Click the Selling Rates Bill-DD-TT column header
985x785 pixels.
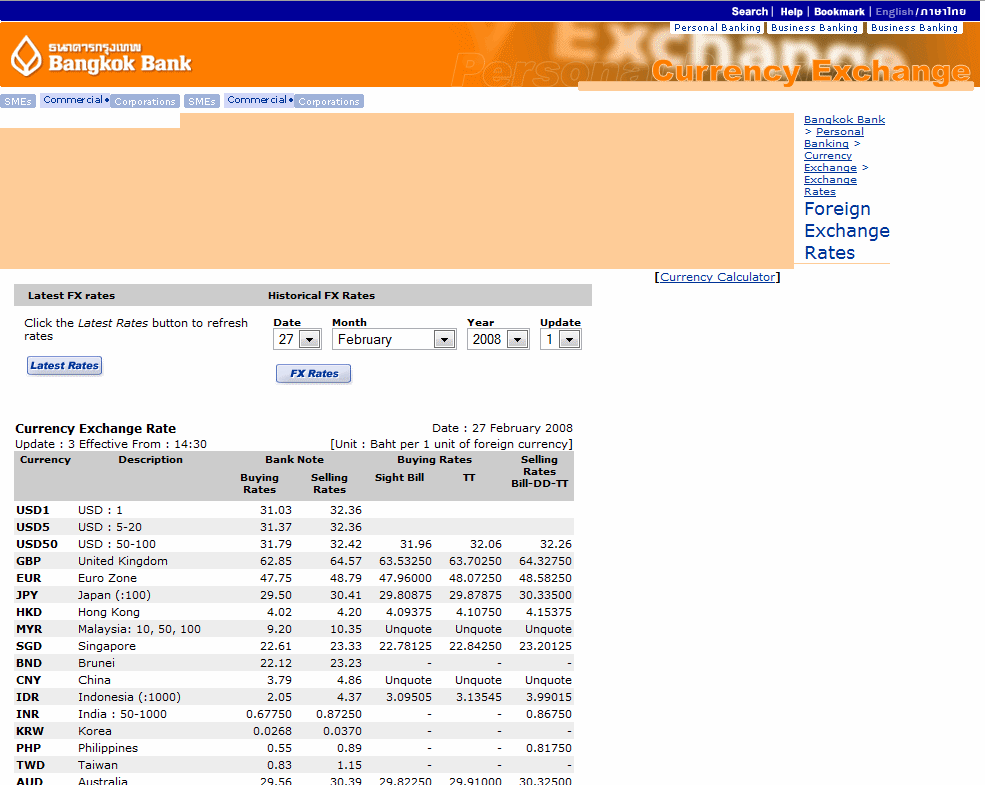click(x=540, y=472)
